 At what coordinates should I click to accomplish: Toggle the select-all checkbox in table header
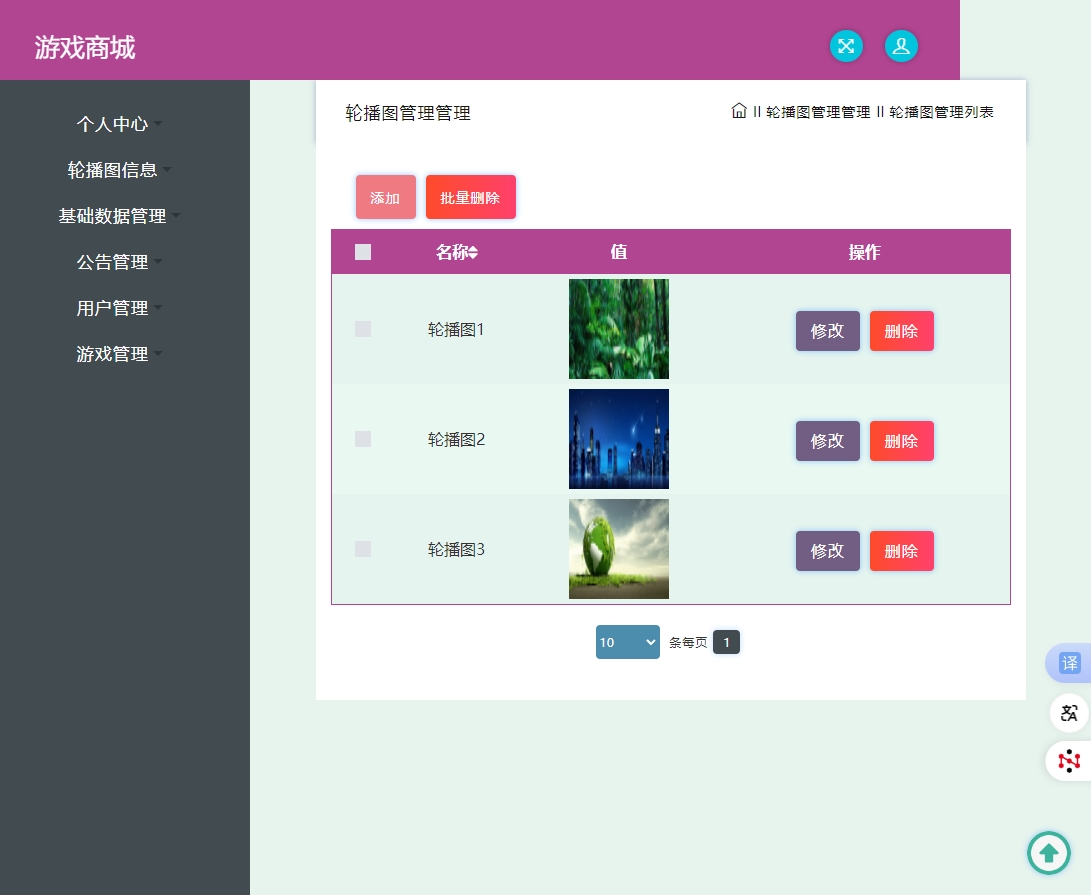pos(363,252)
